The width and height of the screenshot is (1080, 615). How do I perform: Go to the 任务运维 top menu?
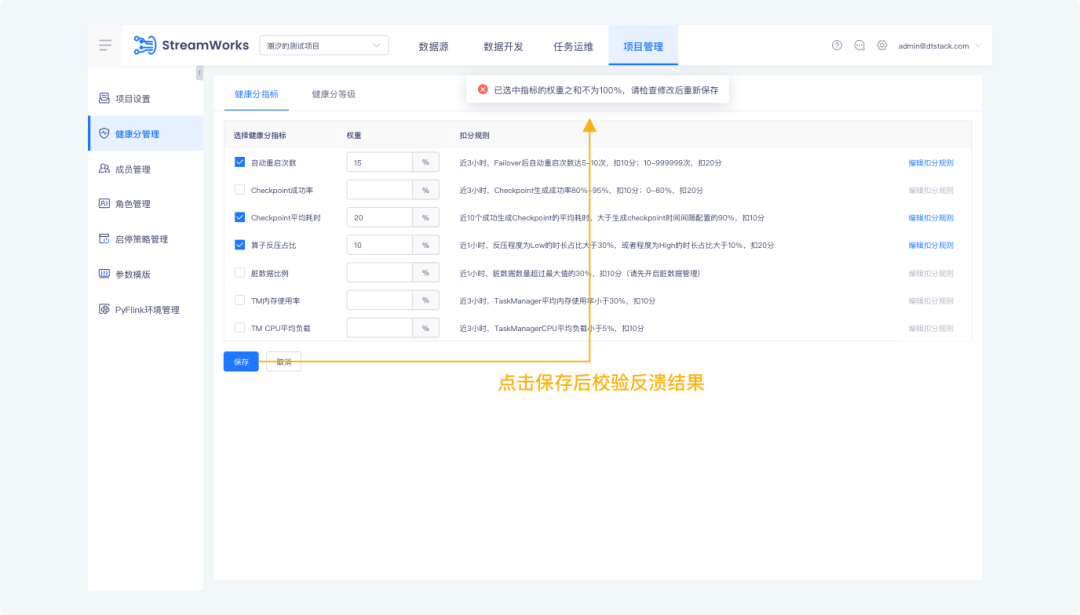572,46
